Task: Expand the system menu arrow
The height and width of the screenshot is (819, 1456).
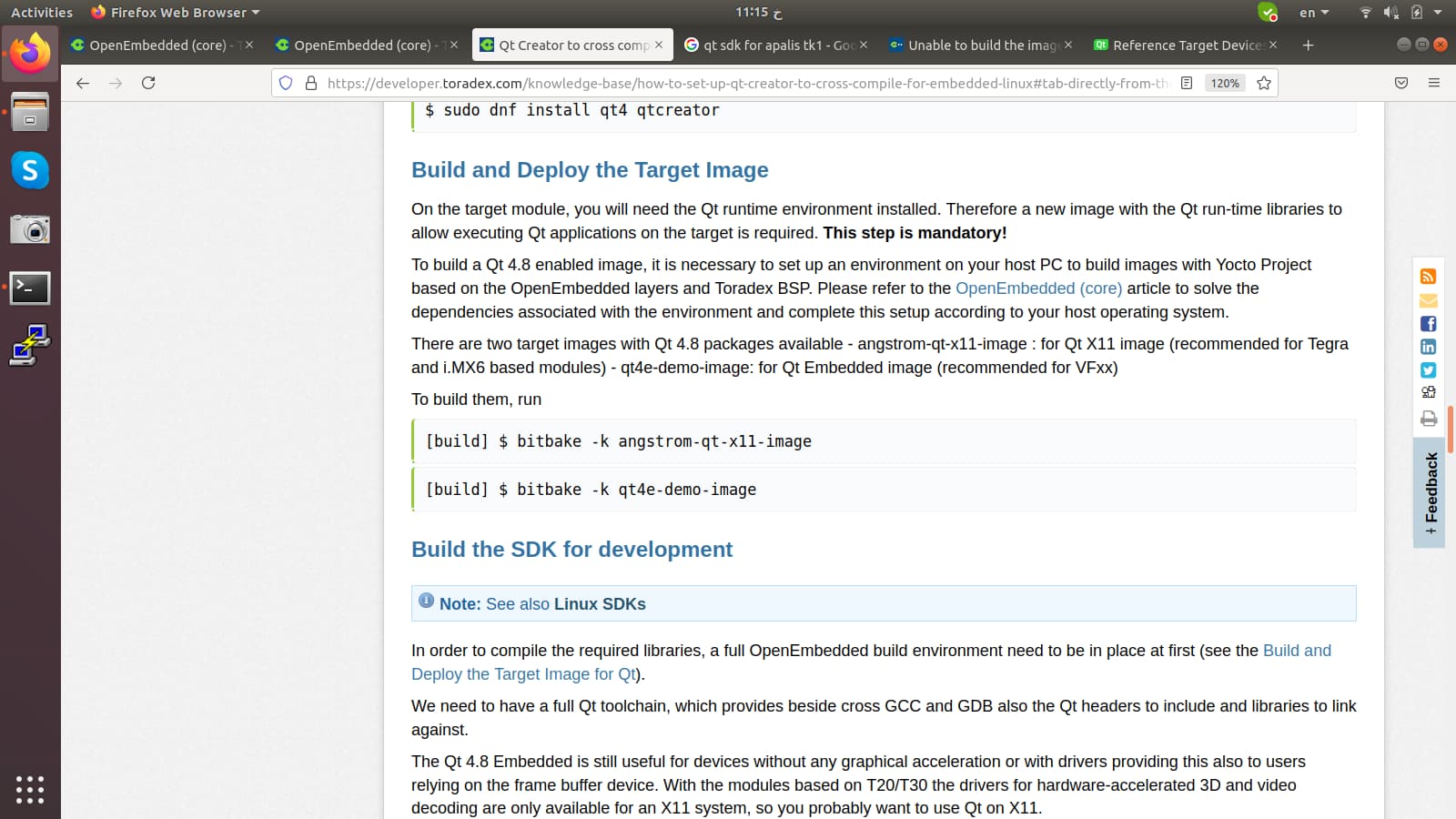Action: (1438, 12)
